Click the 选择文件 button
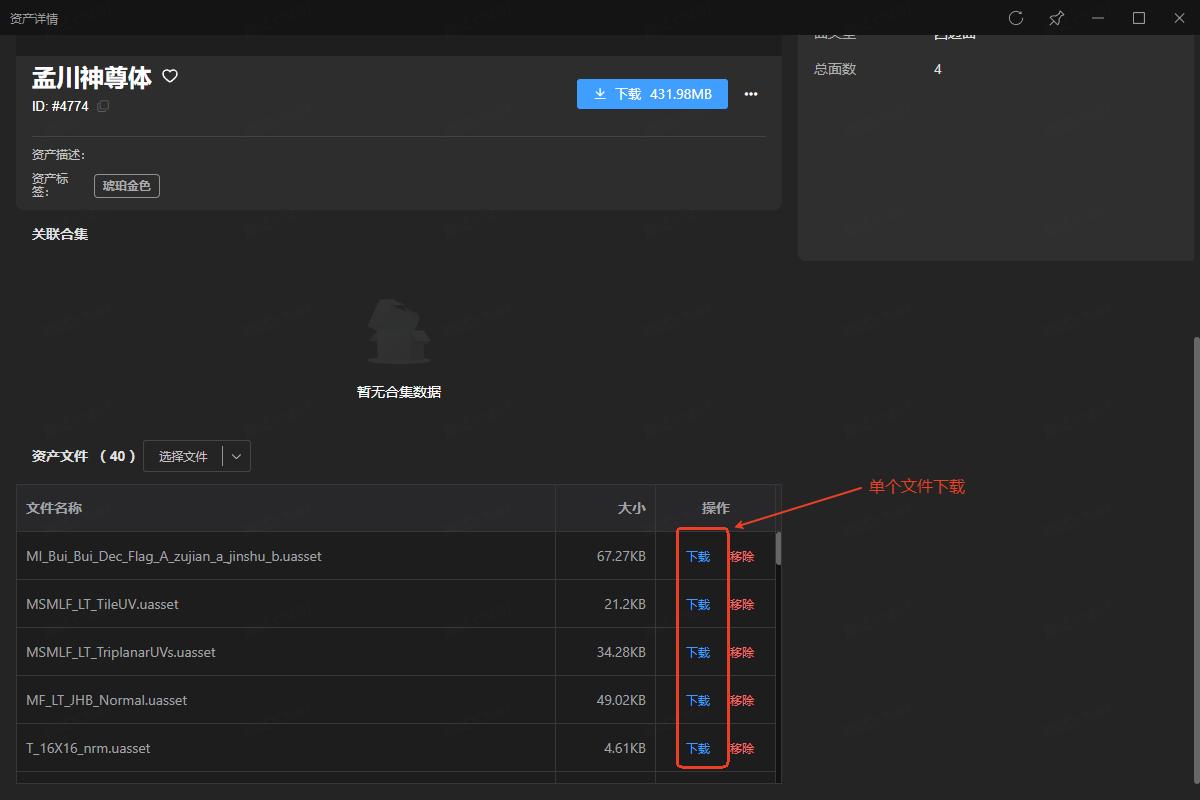Viewport: 1200px width, 800px height. [183, 456]
